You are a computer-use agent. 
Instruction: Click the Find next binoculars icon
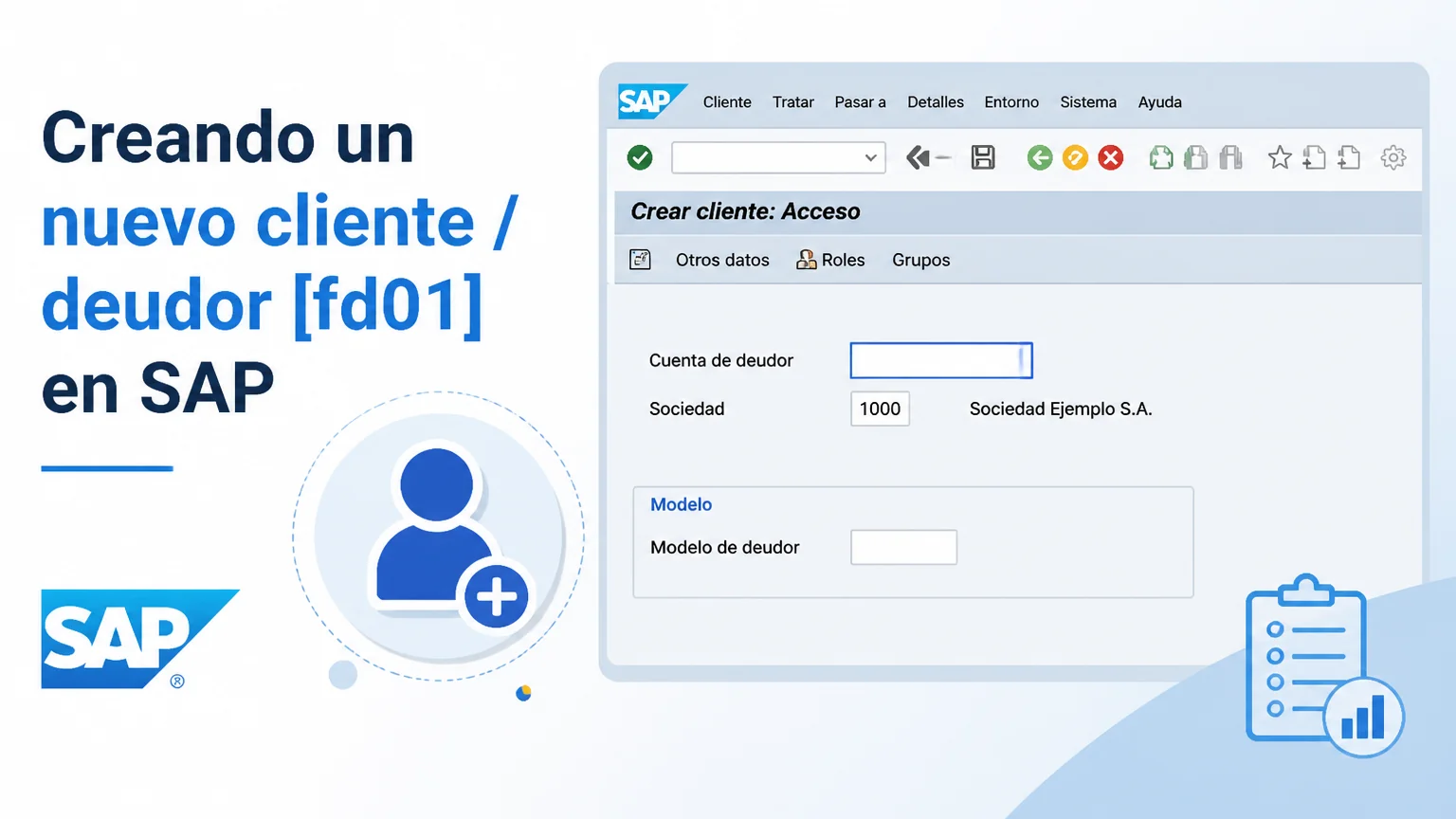1230,157
